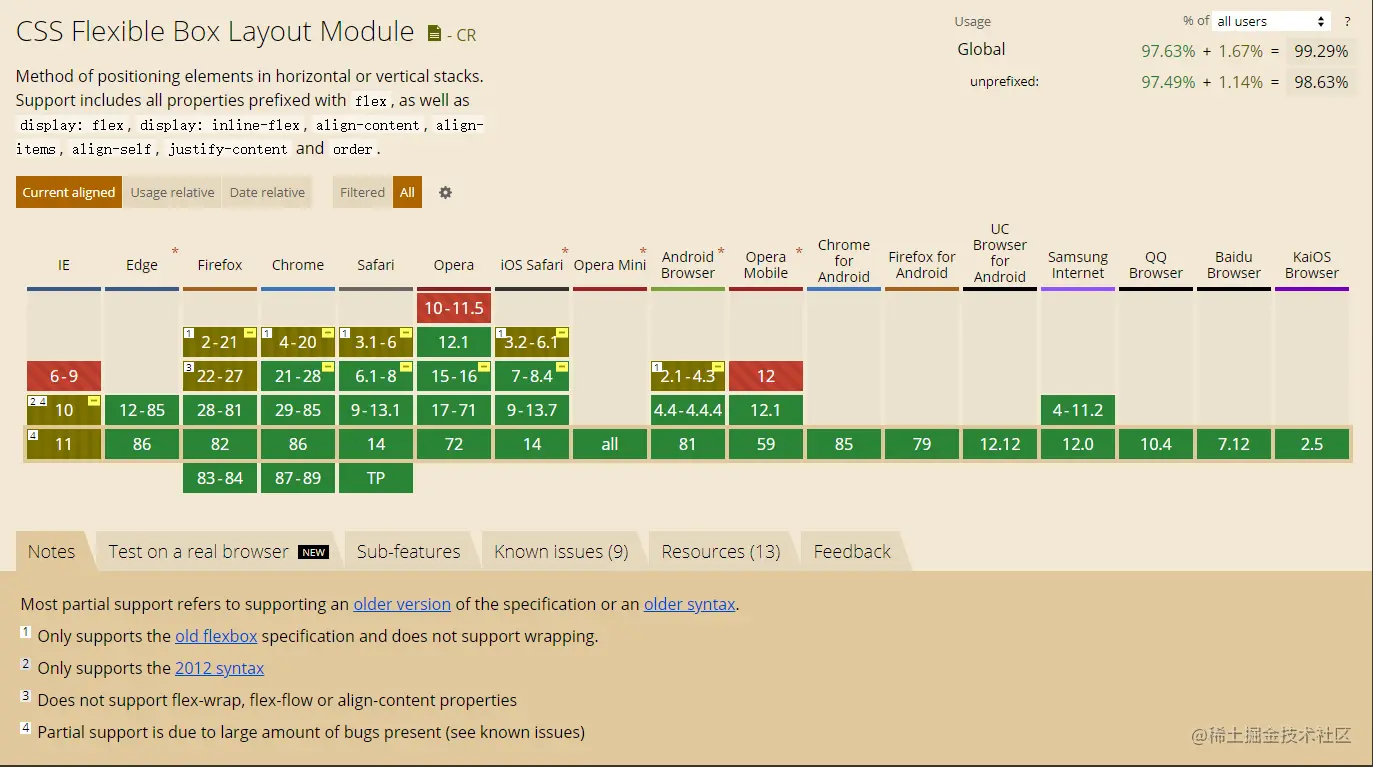Click Opera Mobile 12 red cell
Screen dimensions: 1373x767
tap(766, 376)
